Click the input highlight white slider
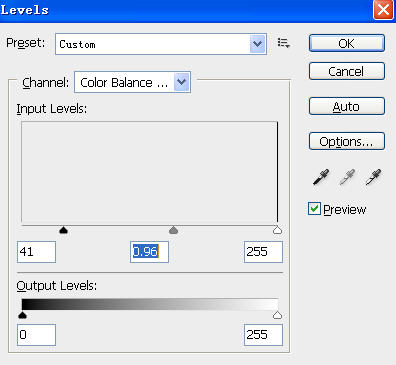 click(277, 230)
